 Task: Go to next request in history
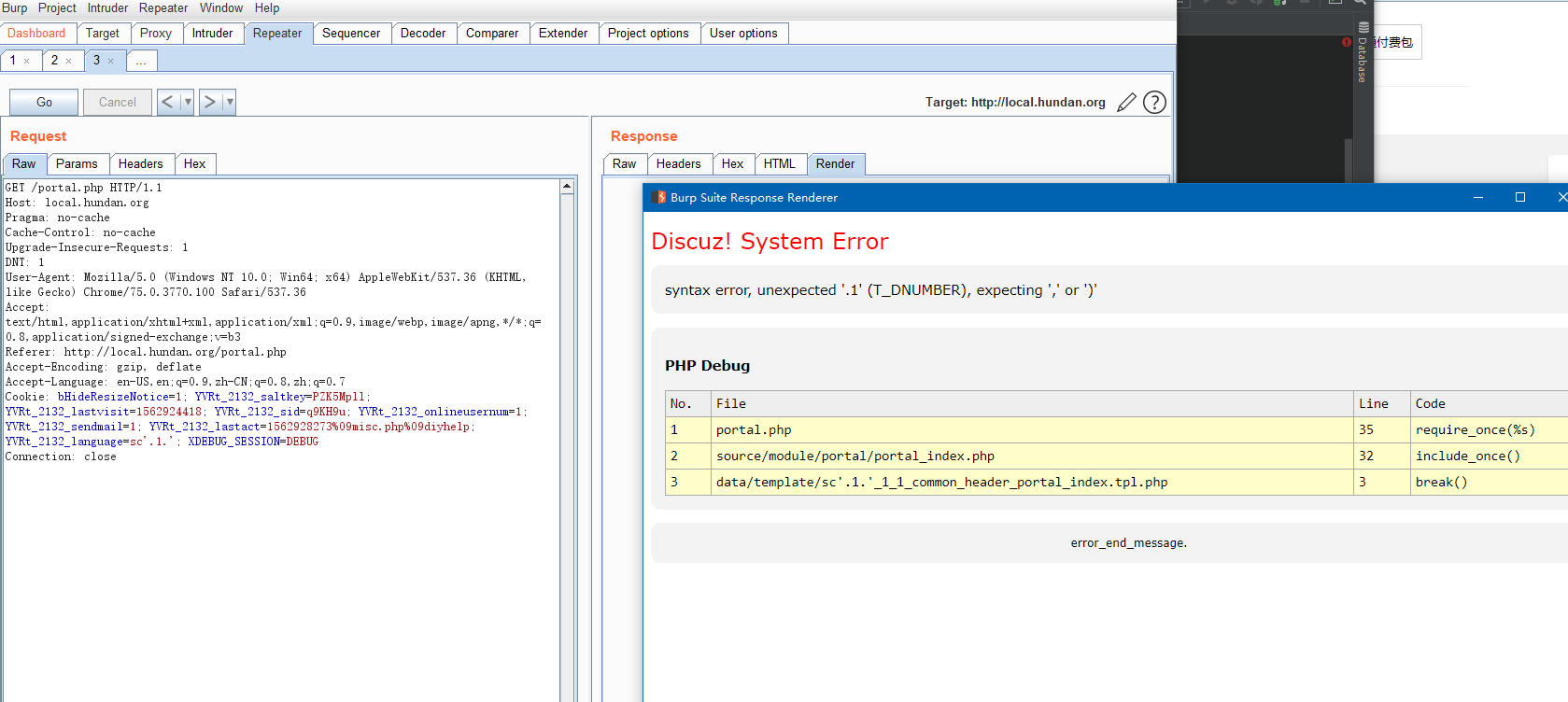coord(210,102)
